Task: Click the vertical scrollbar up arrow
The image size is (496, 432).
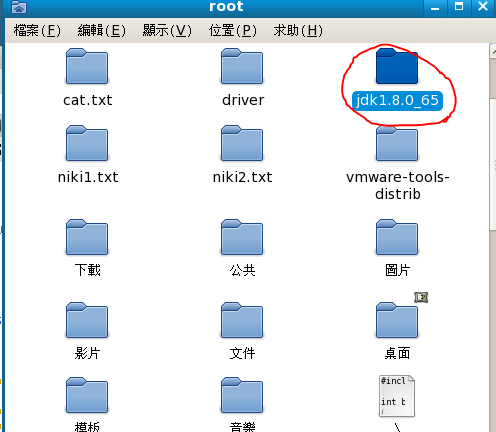Action: click(493, 52)
